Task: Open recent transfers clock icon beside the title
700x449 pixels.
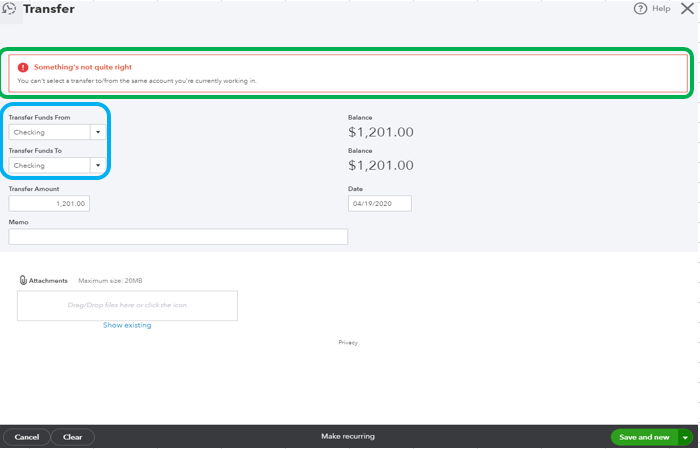Action: click(9, 9)
